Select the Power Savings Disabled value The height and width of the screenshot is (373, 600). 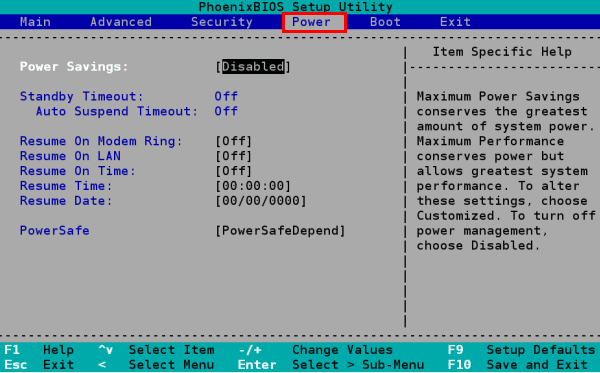click(253, 67)
